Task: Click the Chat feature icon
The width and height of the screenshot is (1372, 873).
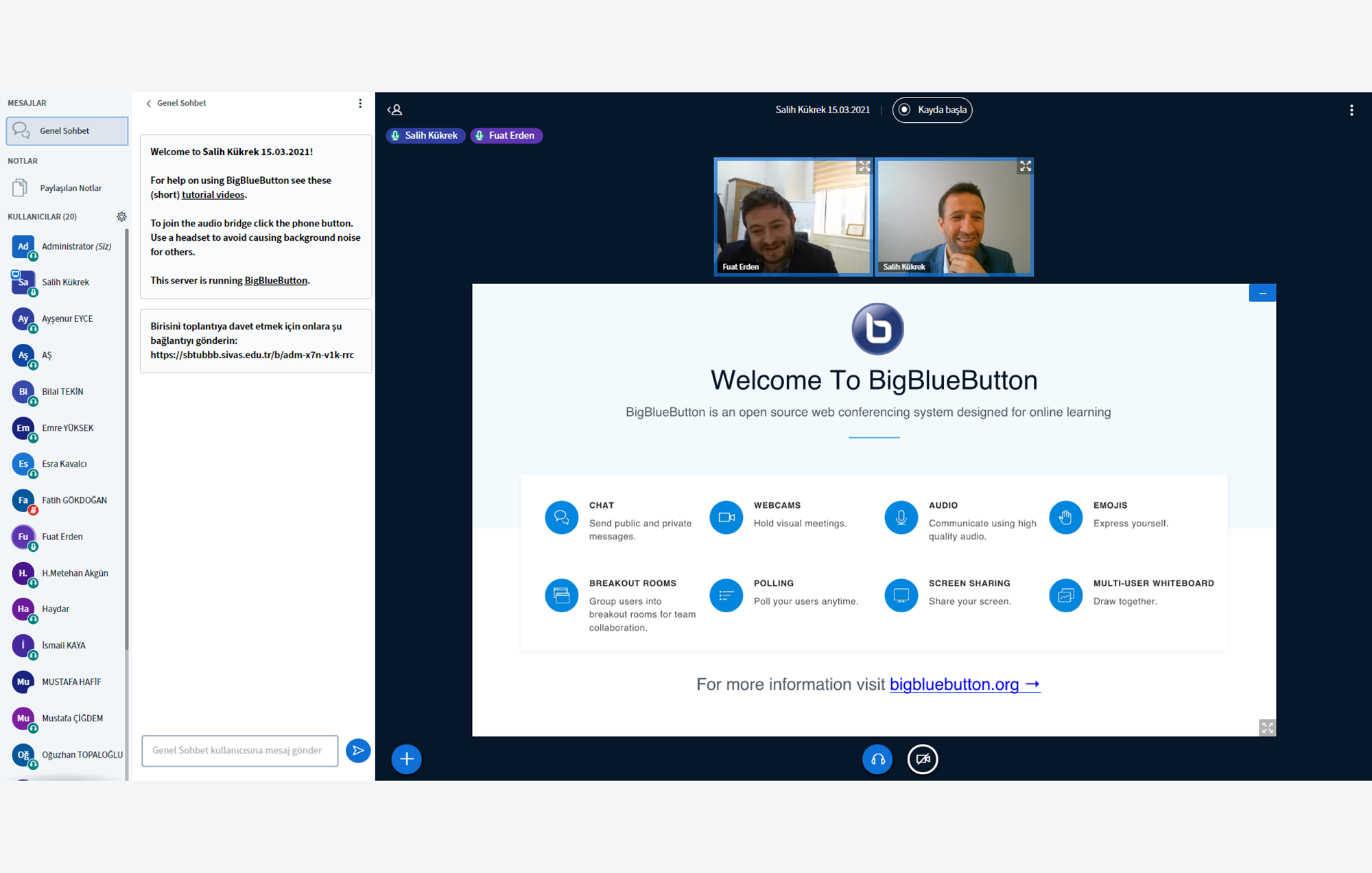Action: (x=561, y=517)
